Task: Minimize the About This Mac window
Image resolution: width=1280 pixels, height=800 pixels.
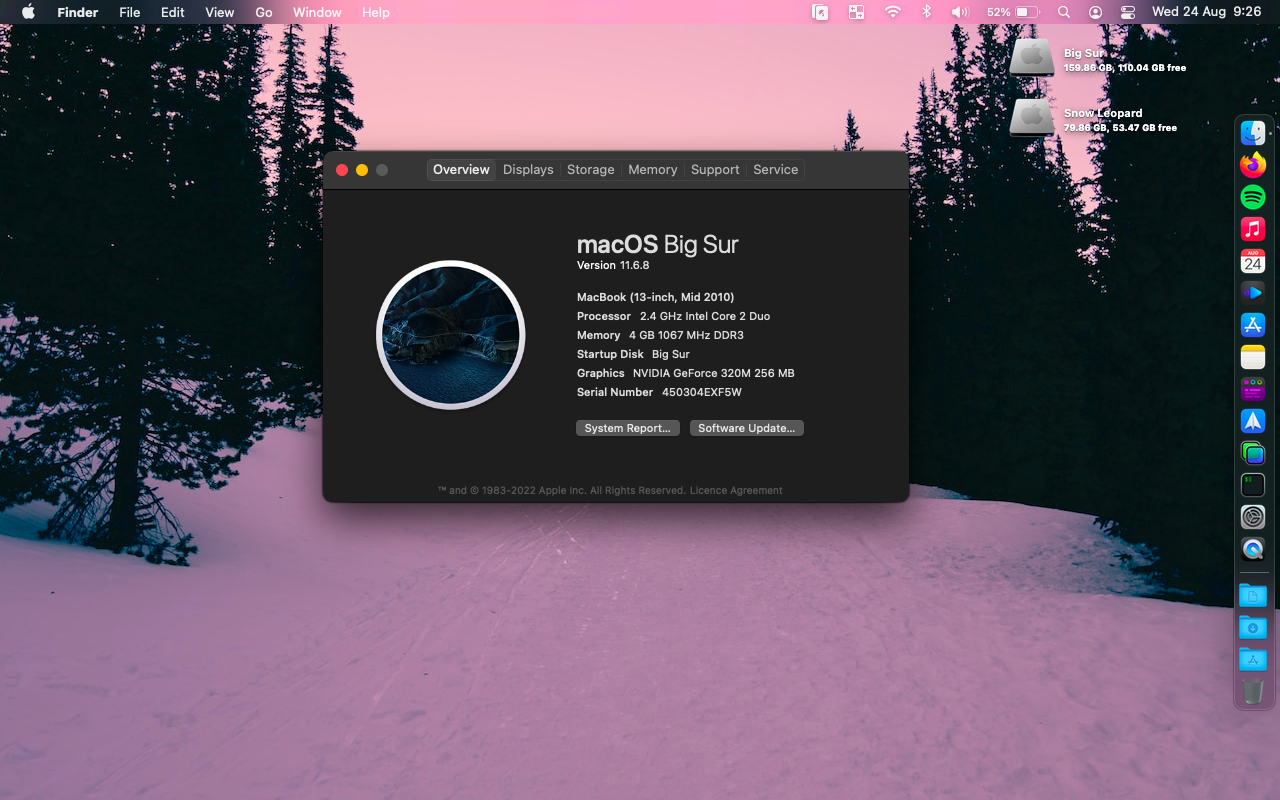Action: (362, 170)
